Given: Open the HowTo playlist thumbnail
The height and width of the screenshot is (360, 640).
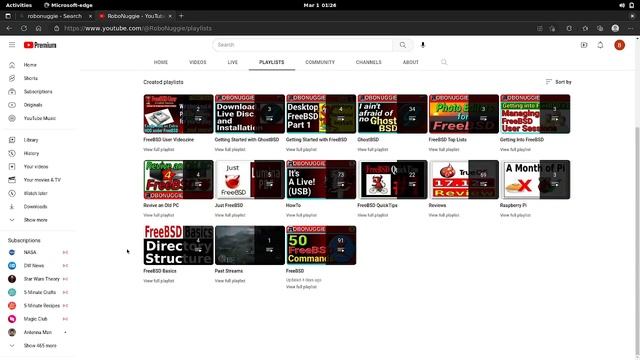Looking at the screenshot, I should click(x=321, y=180).
